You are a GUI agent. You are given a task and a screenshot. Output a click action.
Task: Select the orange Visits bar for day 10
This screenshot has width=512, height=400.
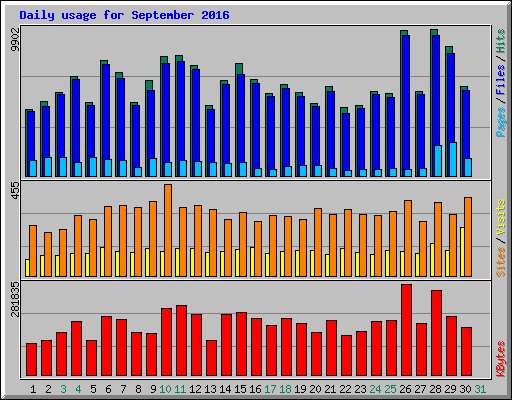[x=168, y=230]
